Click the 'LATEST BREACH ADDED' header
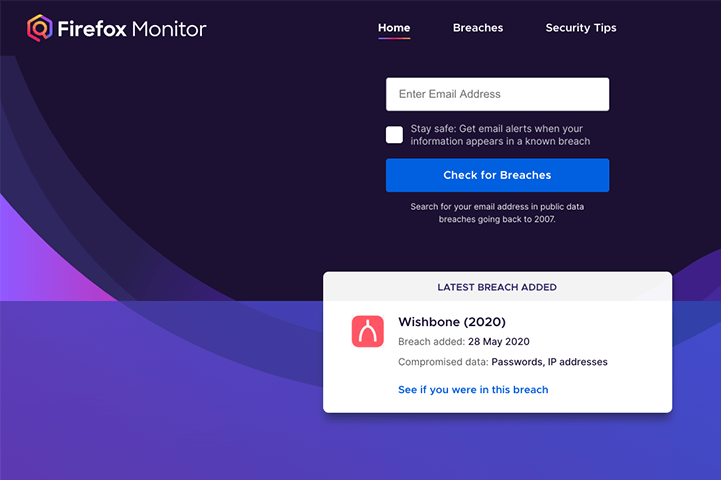721x480 pixels. pos(497,287)
